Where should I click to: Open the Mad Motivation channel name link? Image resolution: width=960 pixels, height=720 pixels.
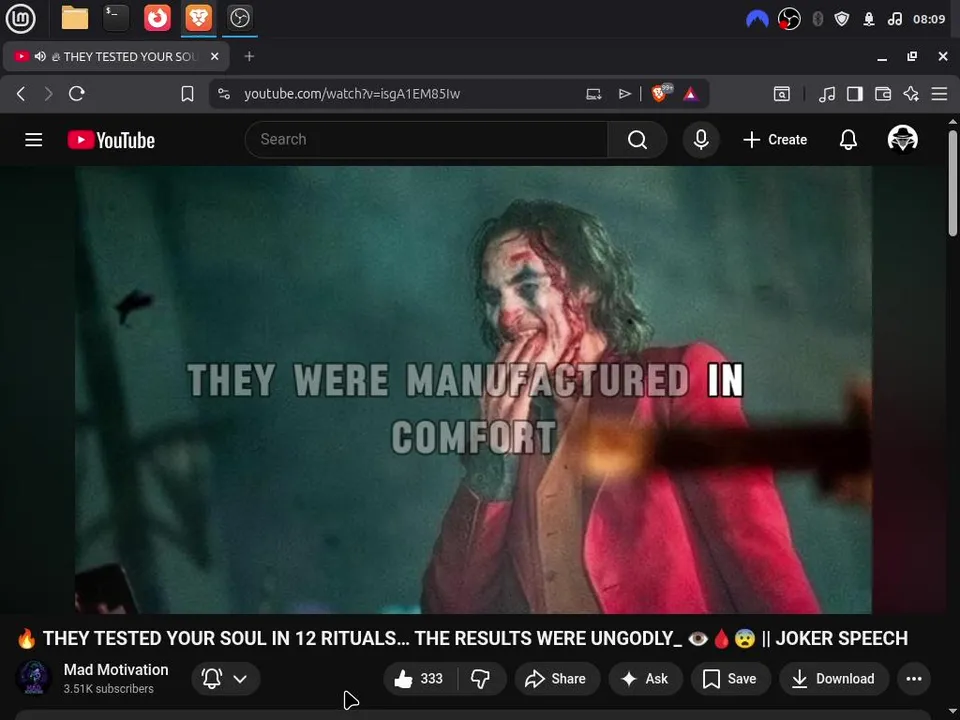click(x=116, y=670)
